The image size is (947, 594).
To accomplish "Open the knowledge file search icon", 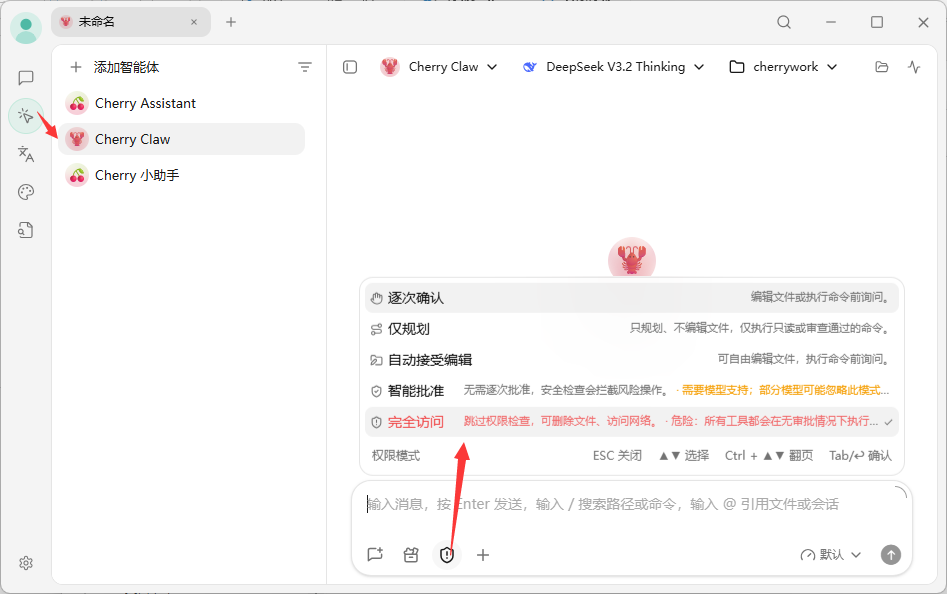I will click(25, 230).
